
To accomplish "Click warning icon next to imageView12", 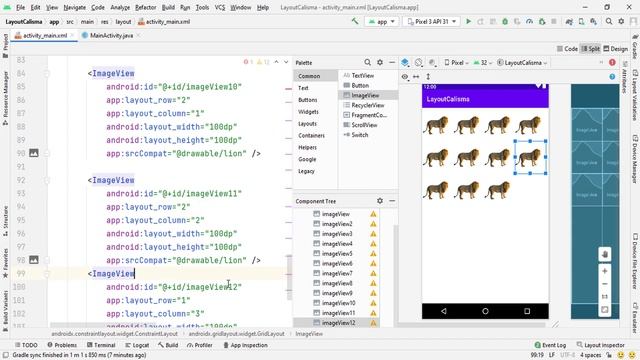I will tap(373, 323).
